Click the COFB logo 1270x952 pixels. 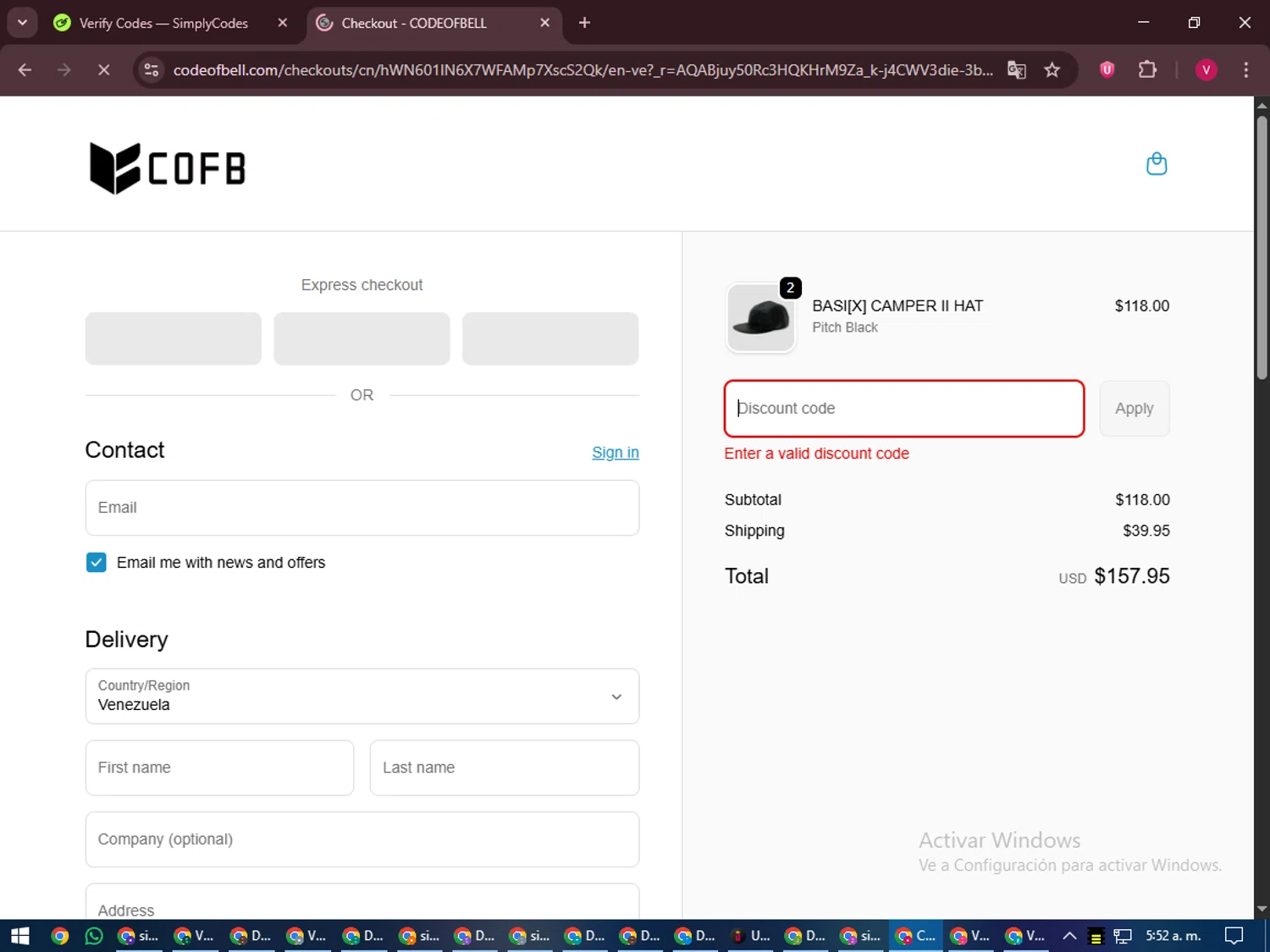(168, 168)
